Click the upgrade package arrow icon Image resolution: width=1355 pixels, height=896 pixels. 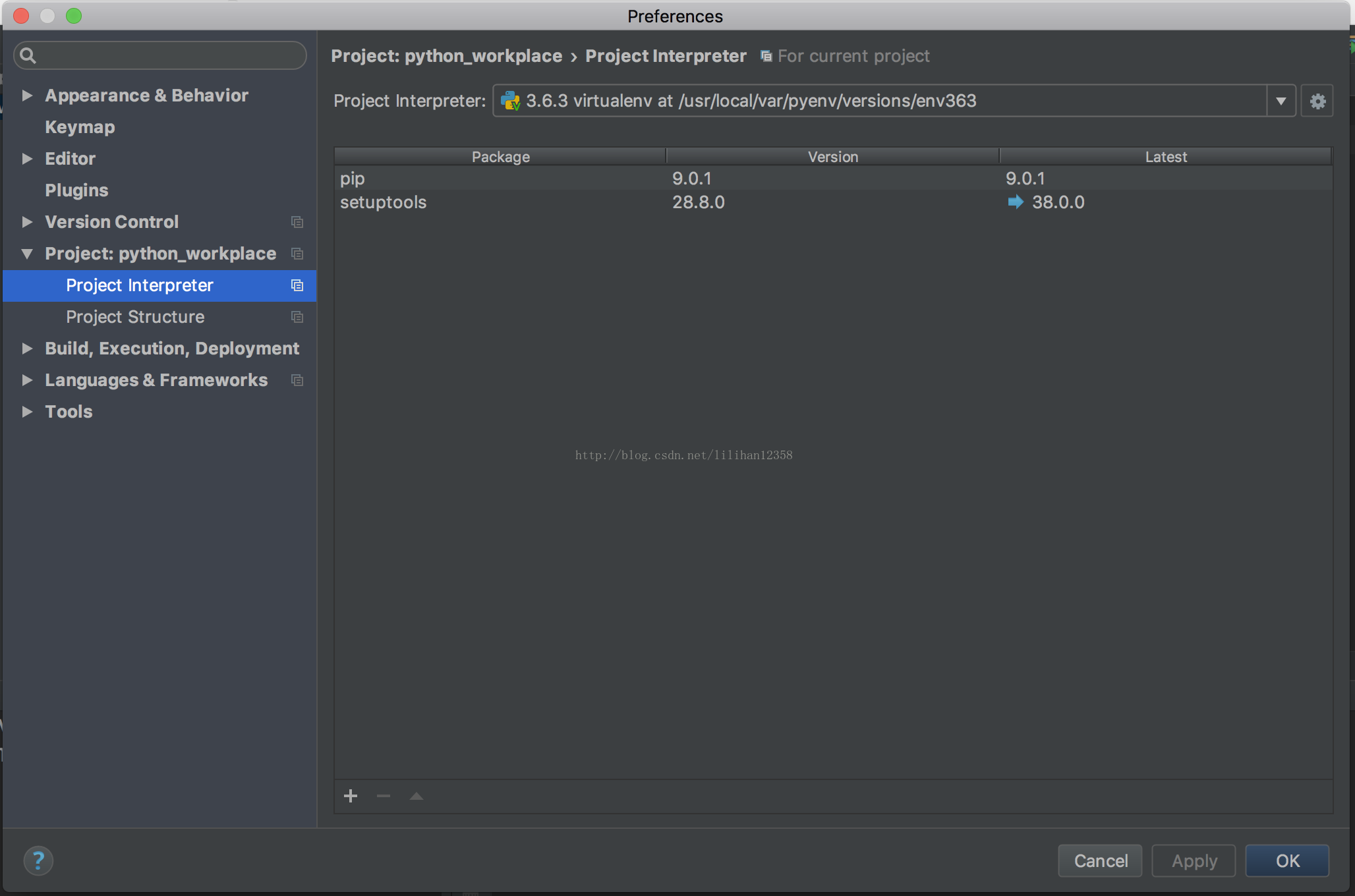click(x=417, y=796)
